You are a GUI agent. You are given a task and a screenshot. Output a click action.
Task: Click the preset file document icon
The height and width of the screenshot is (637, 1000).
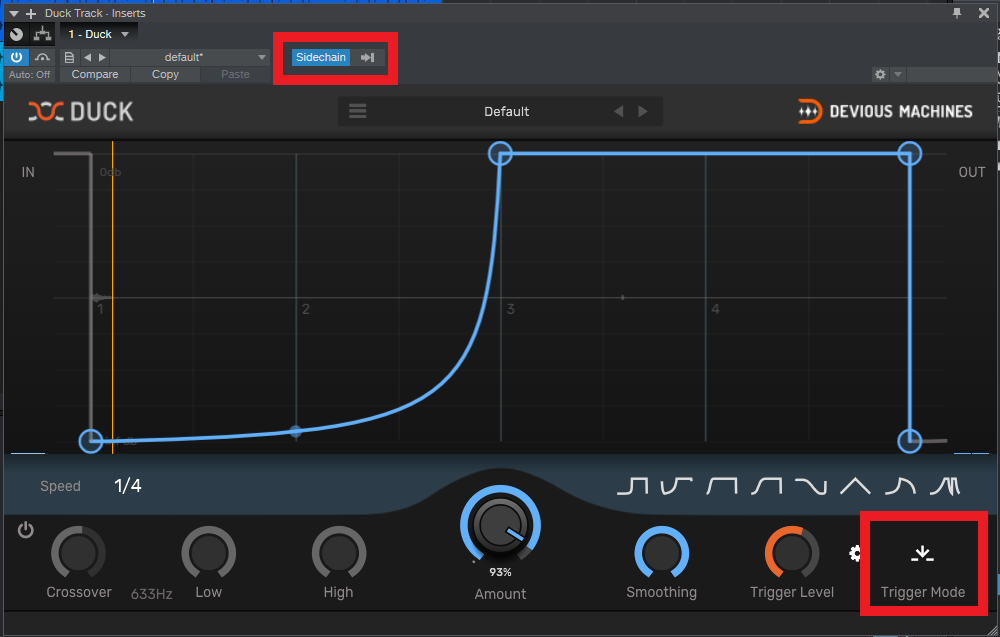tap(70, 57)
